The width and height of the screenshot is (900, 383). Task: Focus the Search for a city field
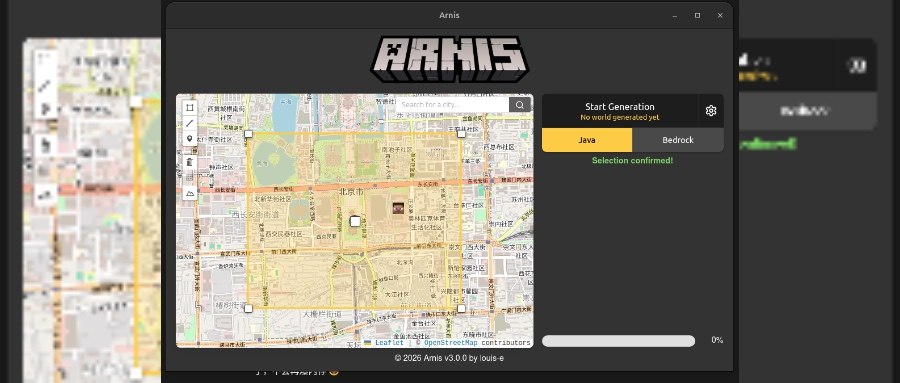(453, 105)
